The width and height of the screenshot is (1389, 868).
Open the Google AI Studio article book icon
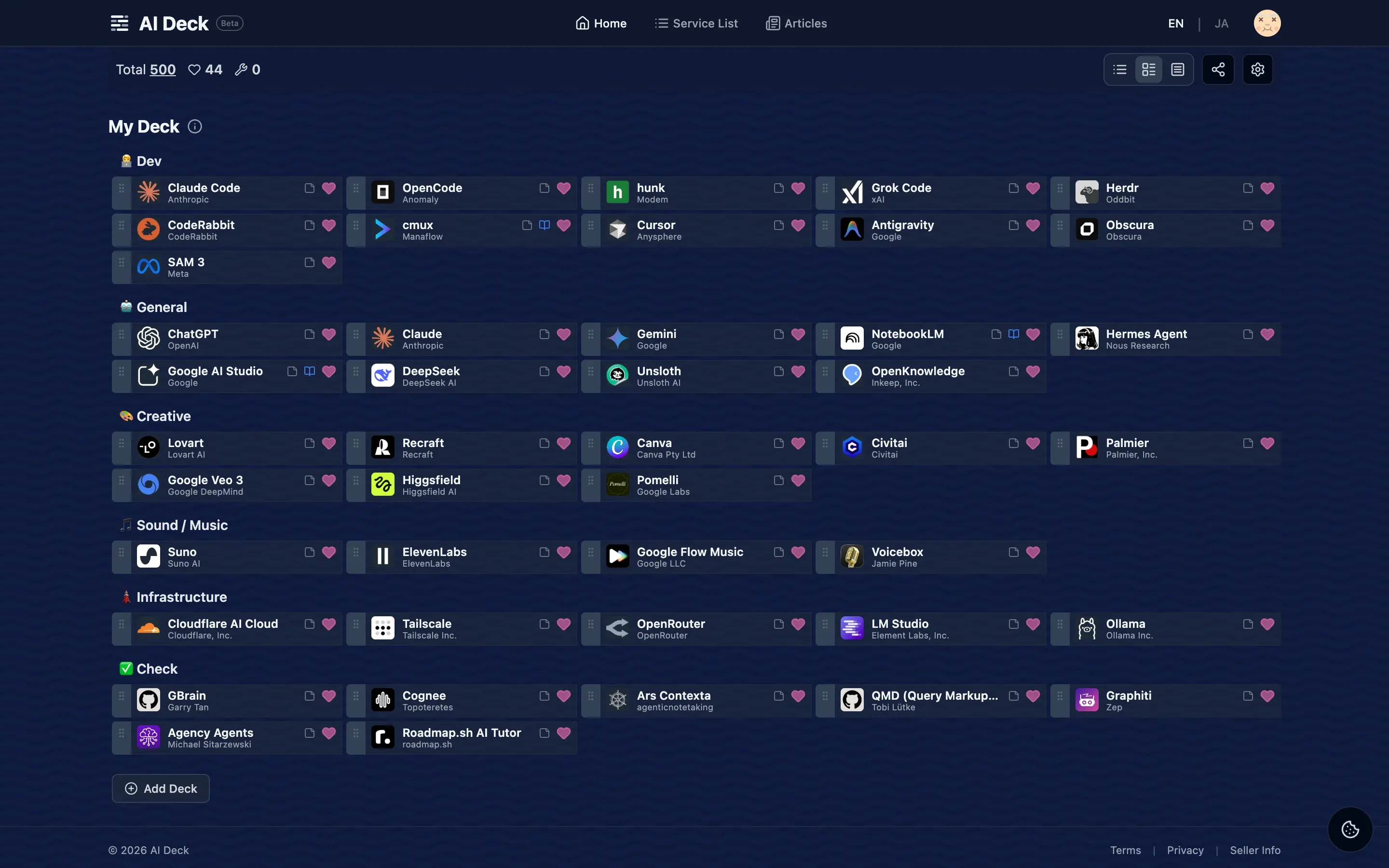(x=309, y=371)
